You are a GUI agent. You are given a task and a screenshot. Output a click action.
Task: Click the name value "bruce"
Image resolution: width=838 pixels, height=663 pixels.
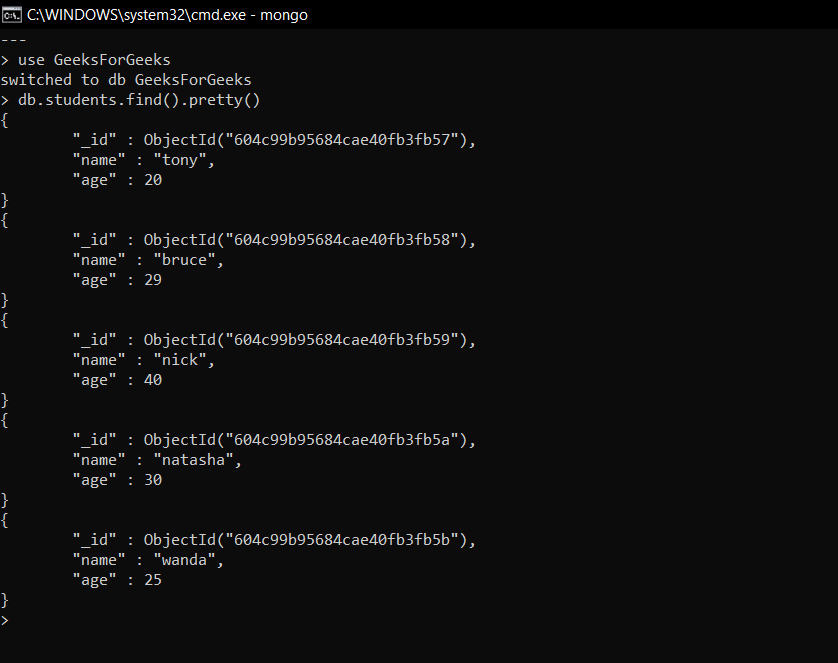click(184, 260)
